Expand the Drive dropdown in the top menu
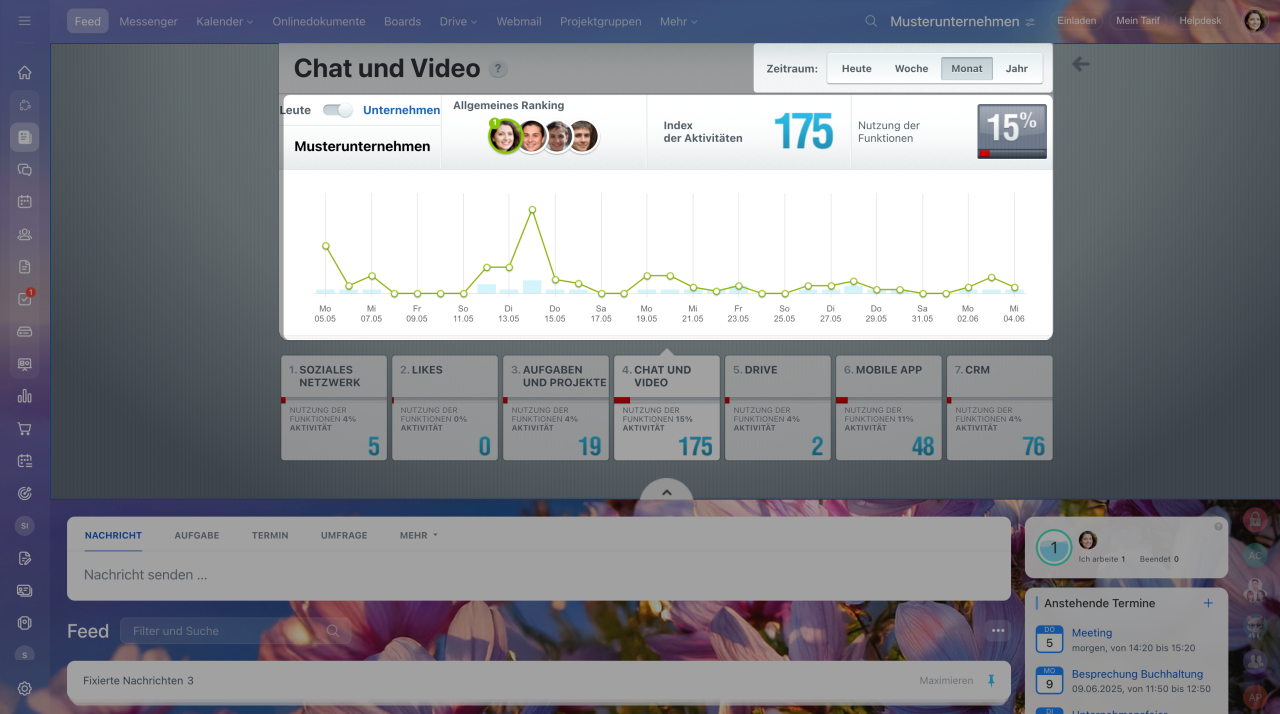 click(x=458, y=21)
